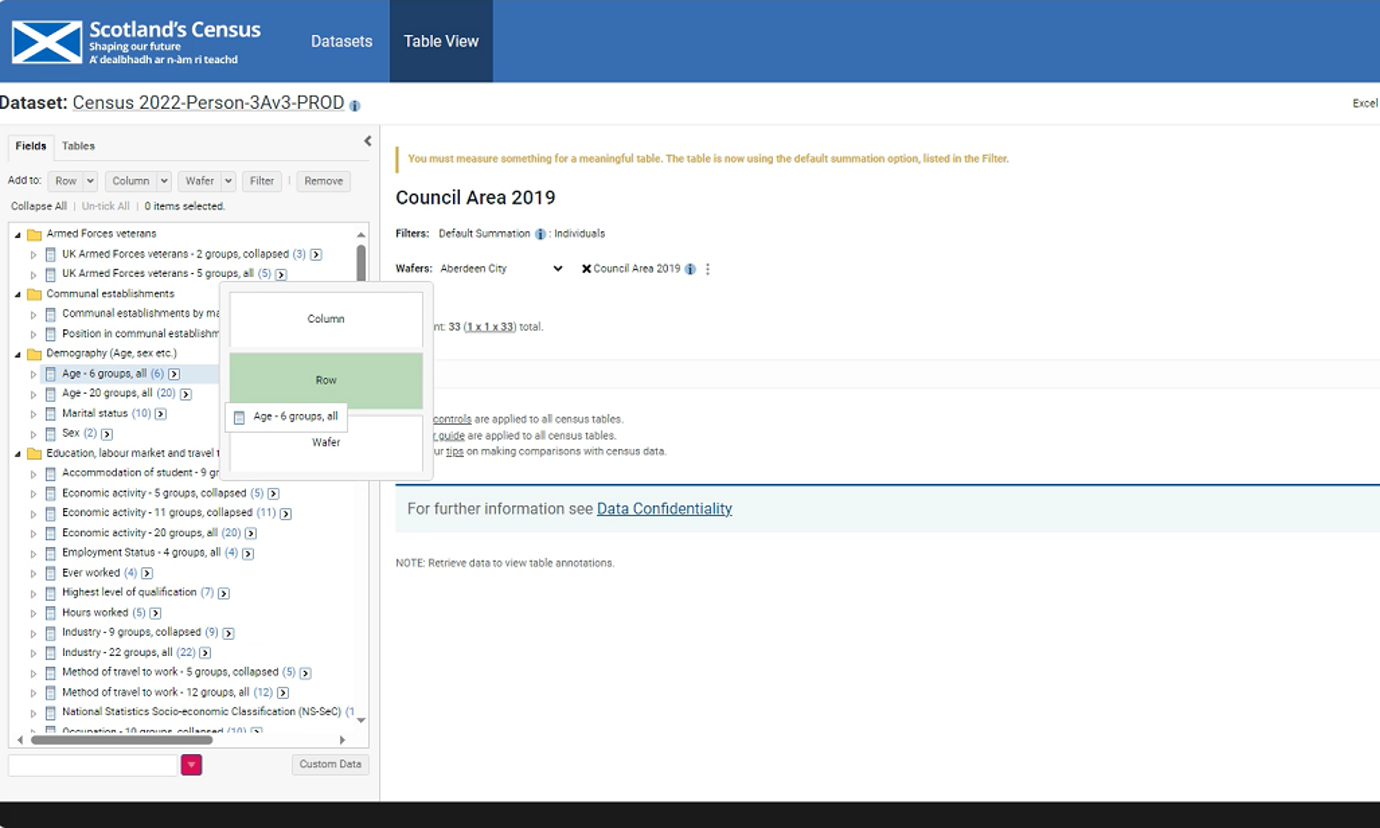Open the Datasets menu item
1380x828 pixels.
tap(341, 41)
